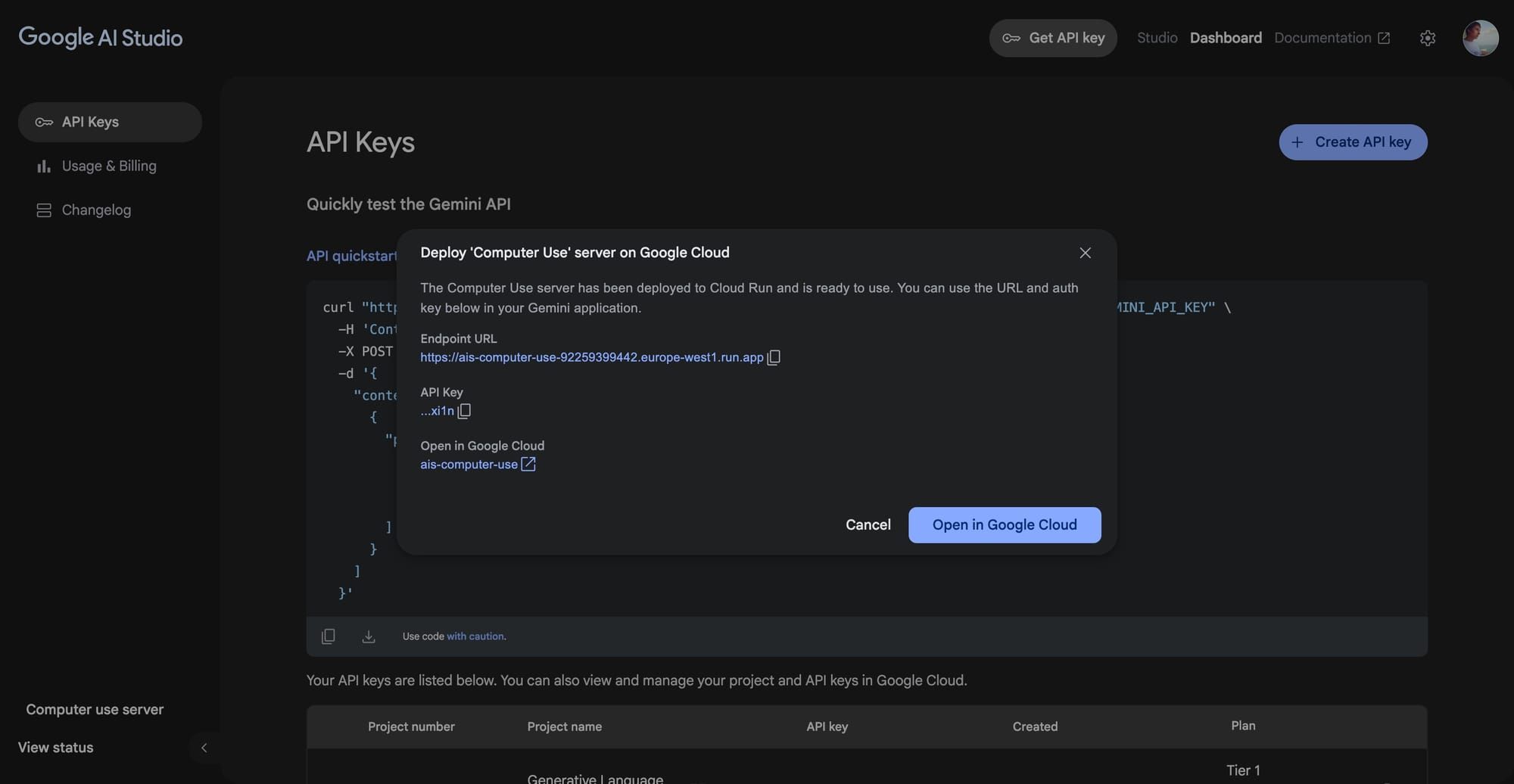Collapse the sidebar using the chevron
This screenshot has height=784, width=1514.
pos(204,748)
